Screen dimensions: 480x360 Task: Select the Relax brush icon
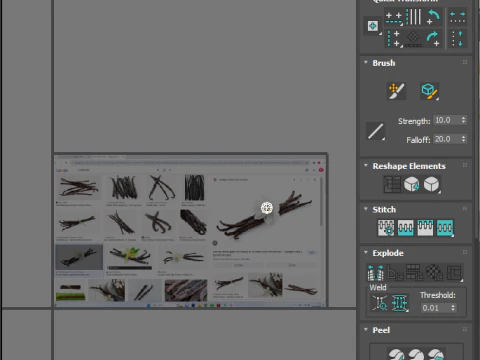pos(430,91)
